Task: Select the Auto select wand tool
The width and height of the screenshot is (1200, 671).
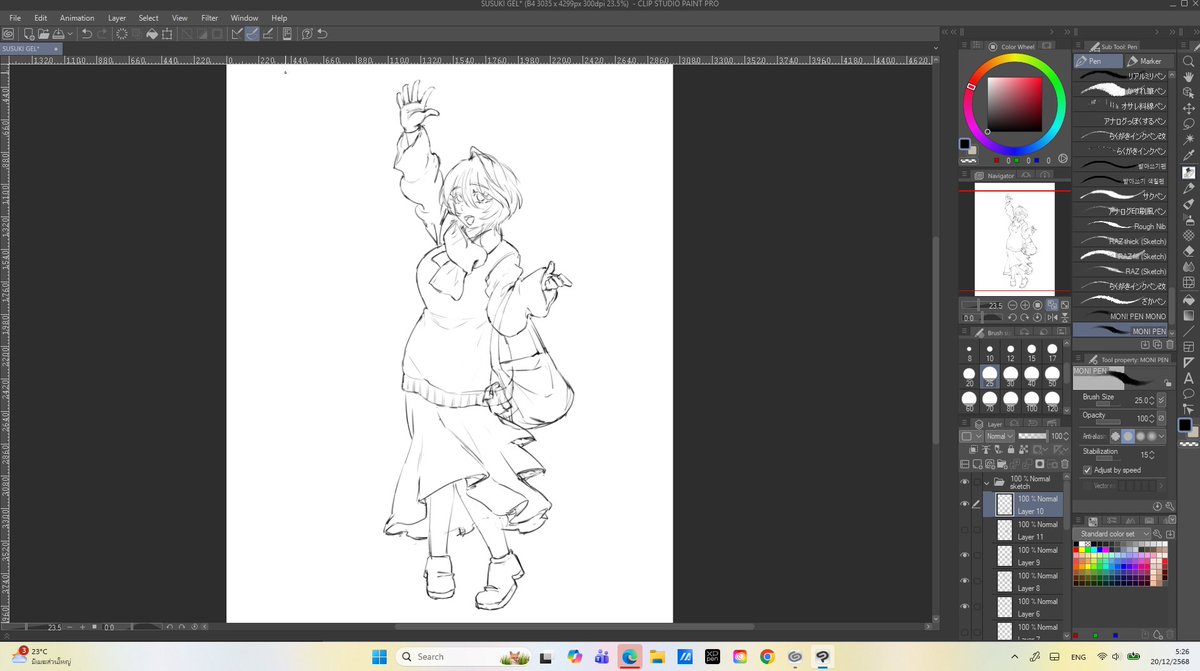Action: [x=1188, y=140]
